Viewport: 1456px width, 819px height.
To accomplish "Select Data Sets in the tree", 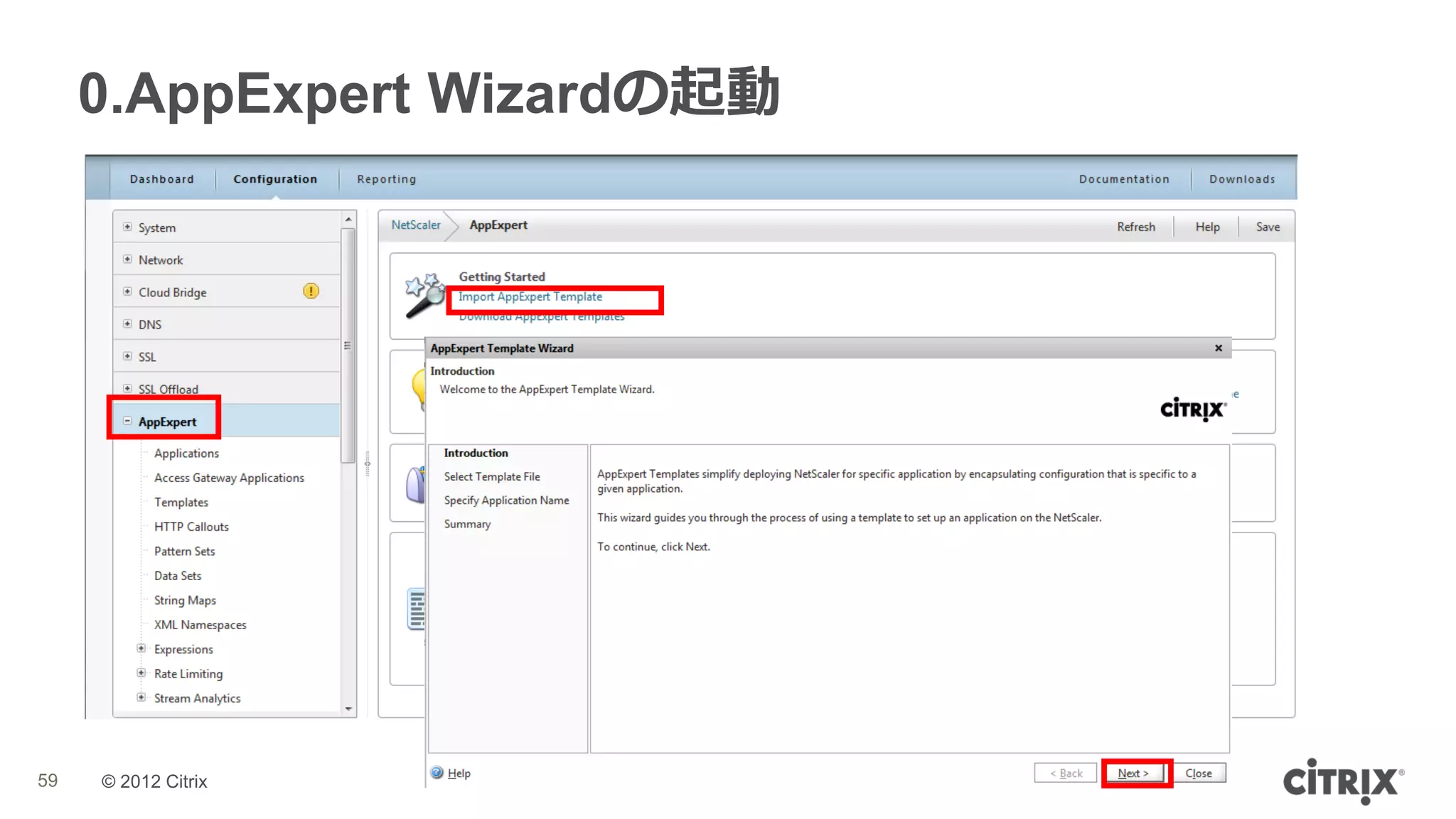I will [178, 575].
